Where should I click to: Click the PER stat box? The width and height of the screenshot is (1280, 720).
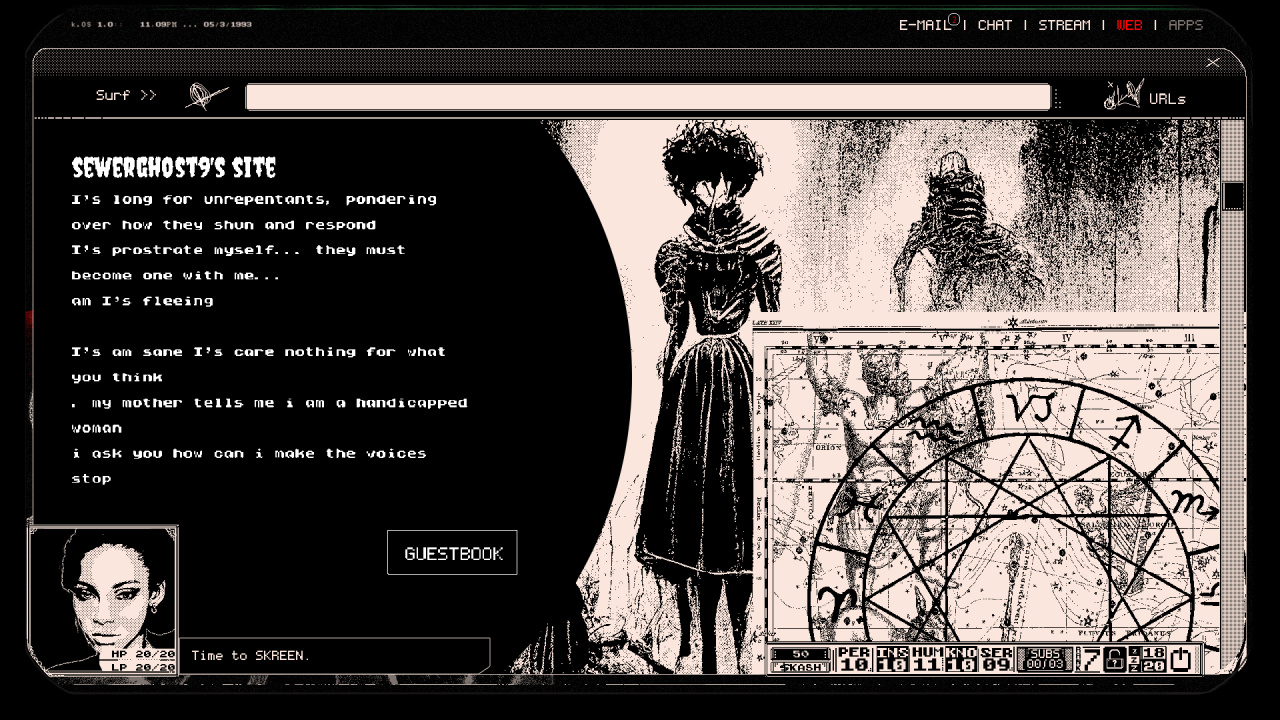pyautogui.click(x=854, y=659)
